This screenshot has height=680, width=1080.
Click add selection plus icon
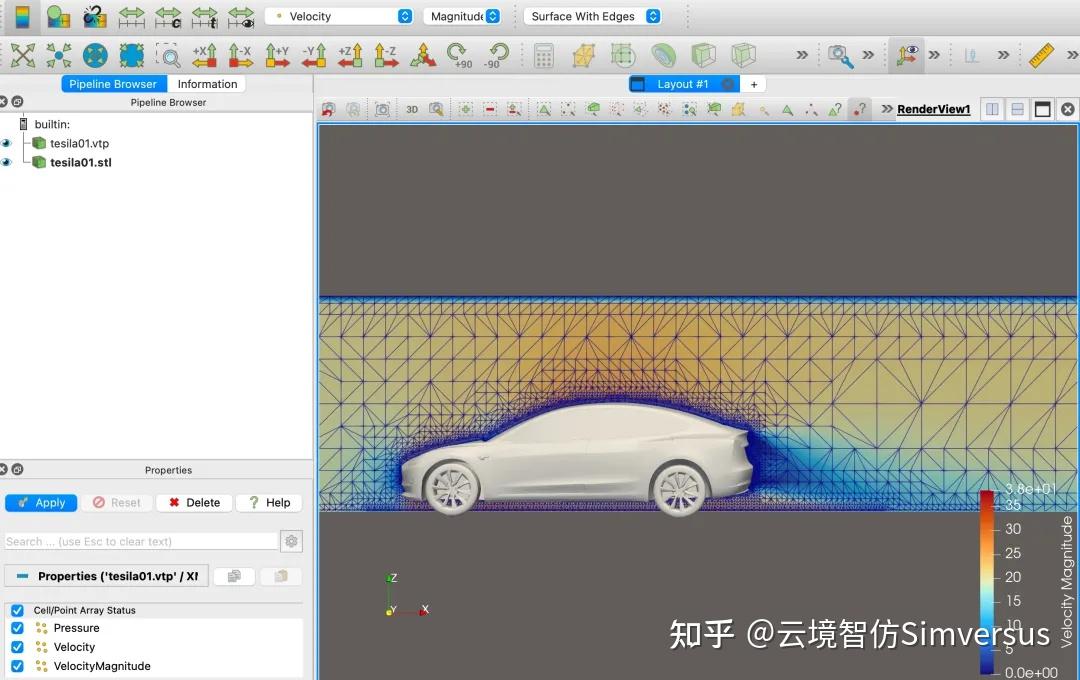pos(466,110)
